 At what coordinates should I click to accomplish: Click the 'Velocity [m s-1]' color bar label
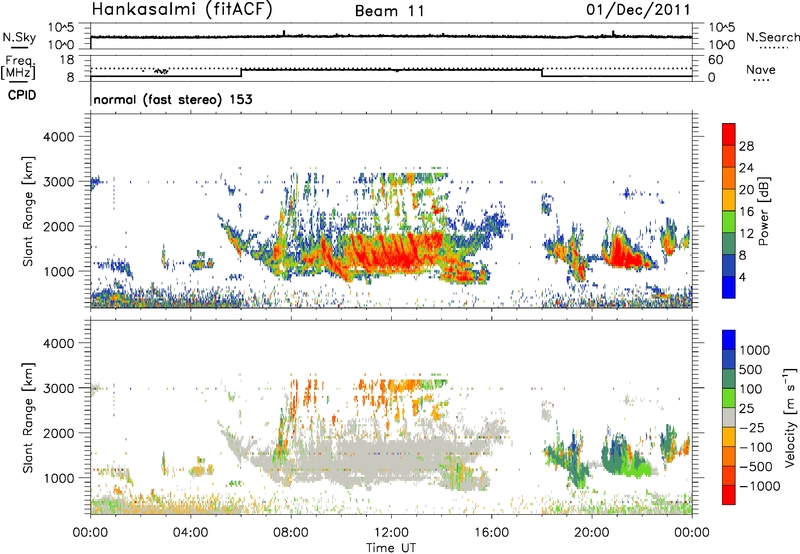coord(789,417)
